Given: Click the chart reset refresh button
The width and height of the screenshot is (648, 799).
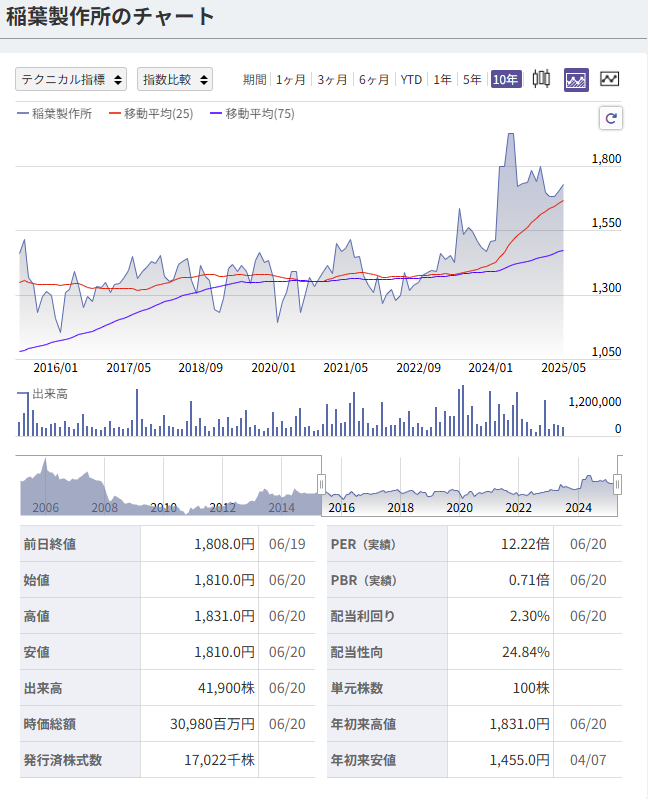Looking at the screenshot, I should [611, 118].
